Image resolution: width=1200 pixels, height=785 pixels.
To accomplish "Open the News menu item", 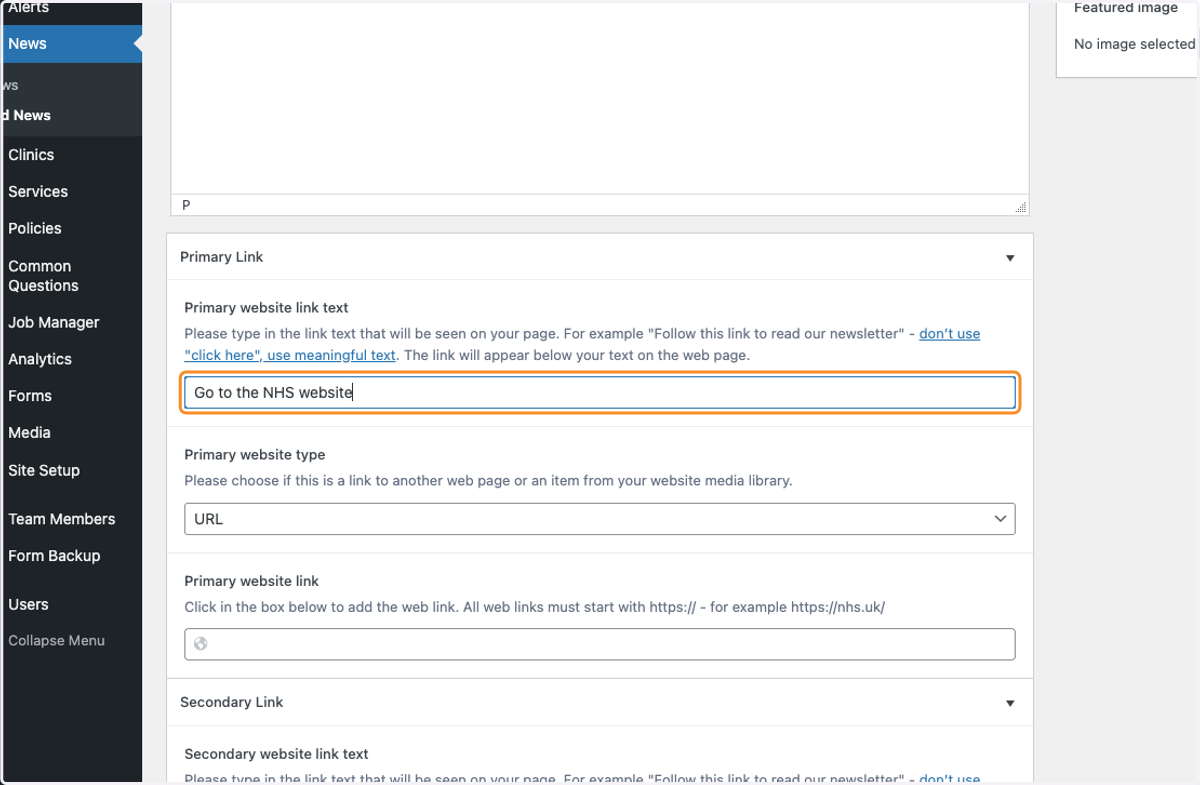I will [27, 43].
